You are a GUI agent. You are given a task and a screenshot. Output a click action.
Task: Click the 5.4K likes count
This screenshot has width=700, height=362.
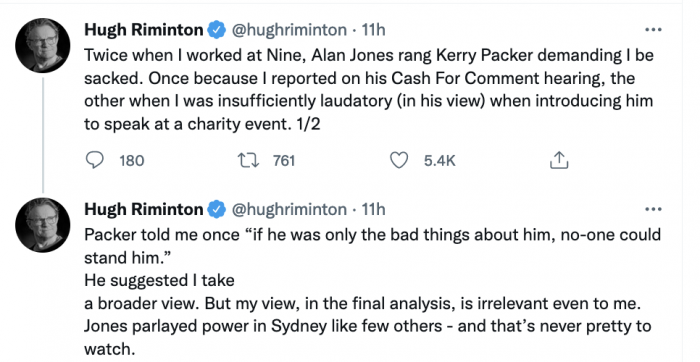click(x=440, y=161)
